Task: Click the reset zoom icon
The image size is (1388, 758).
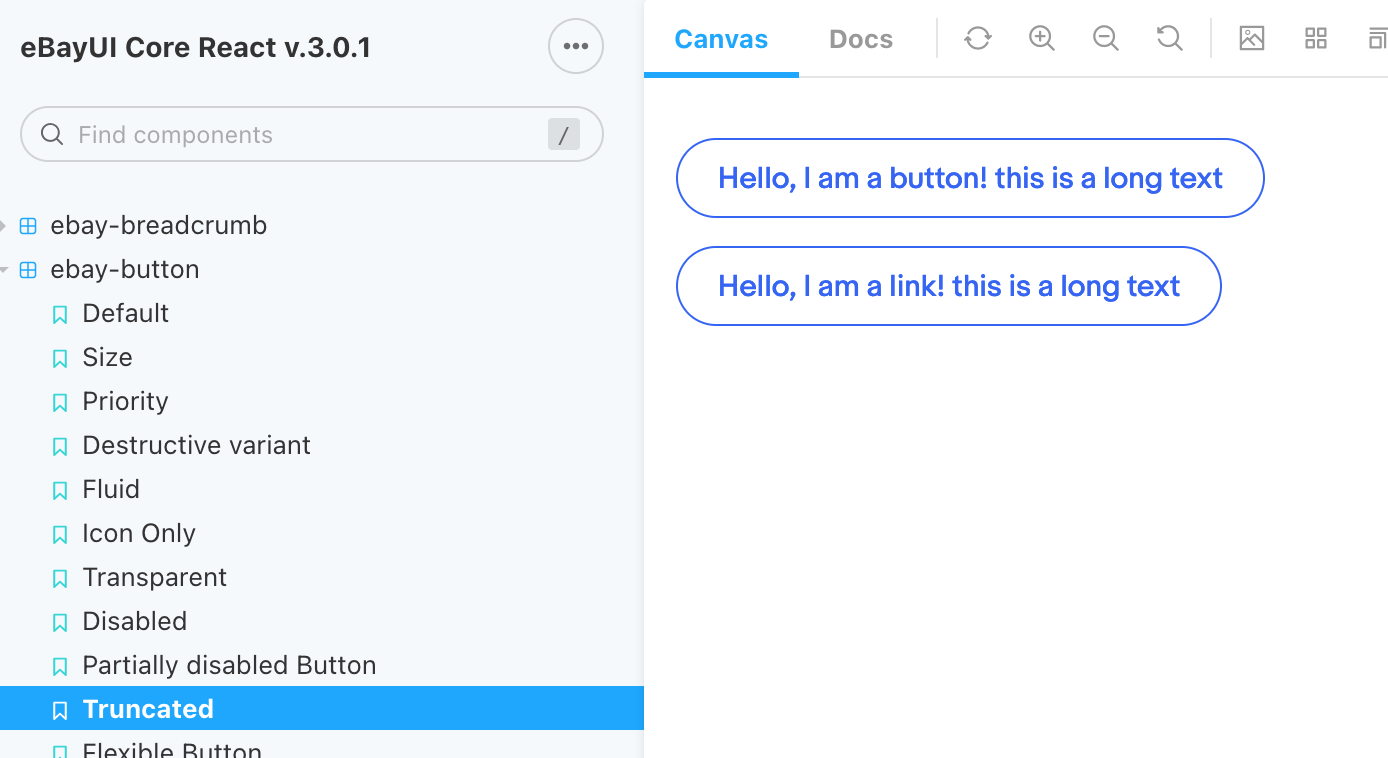Action: point(1170,38)
